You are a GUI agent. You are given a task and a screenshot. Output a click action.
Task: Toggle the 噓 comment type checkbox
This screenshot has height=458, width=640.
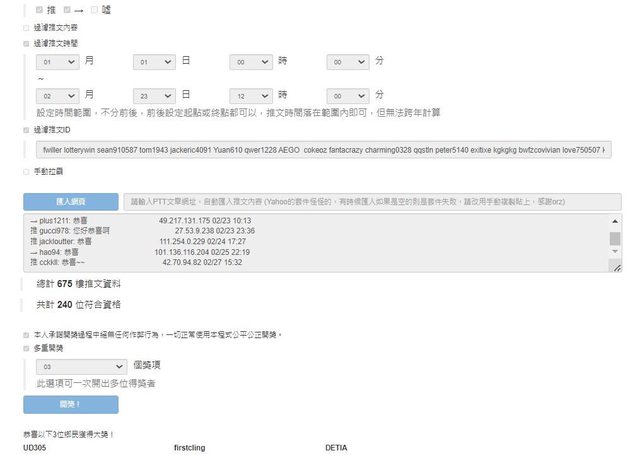coord(94,9)
